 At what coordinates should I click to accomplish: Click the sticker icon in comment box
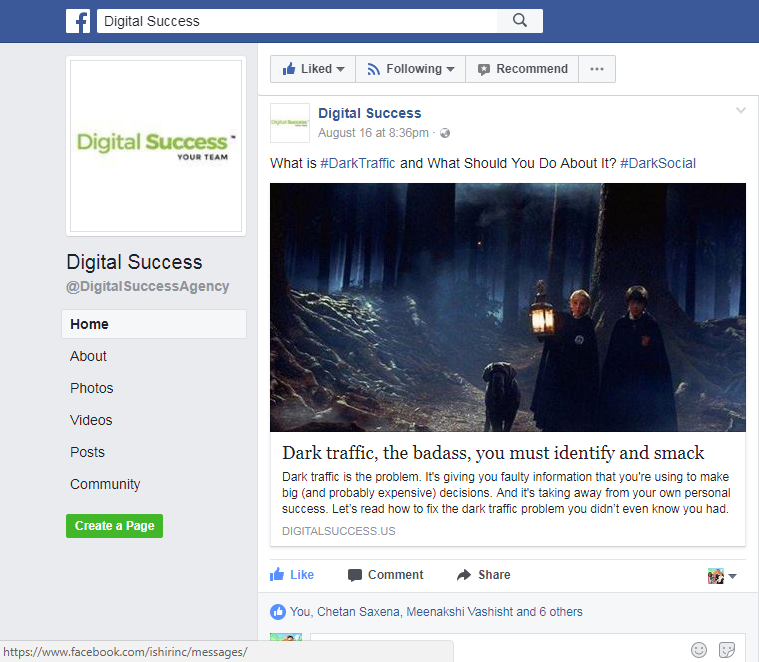pos(727,650)
